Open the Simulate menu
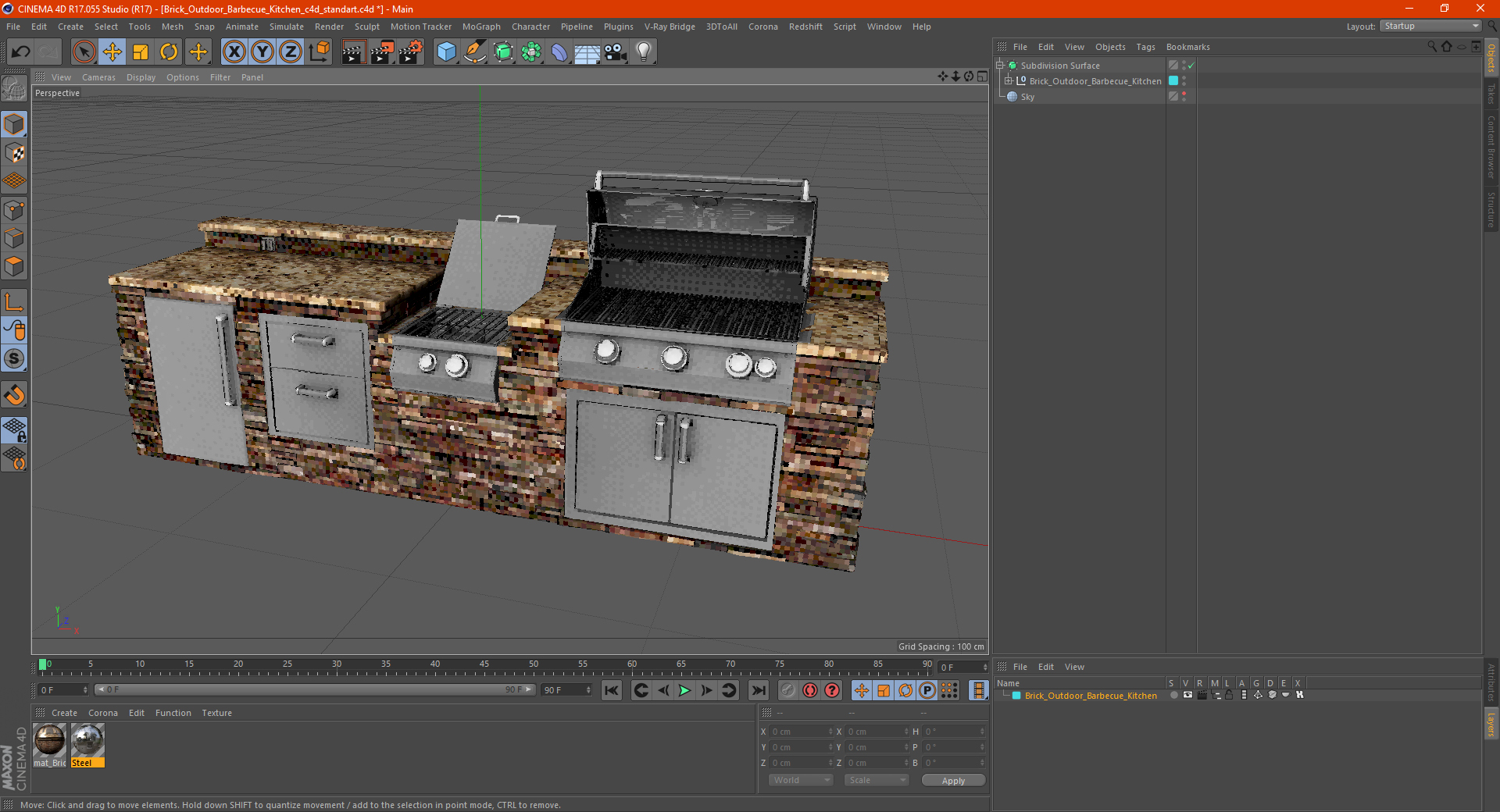The image size is (1500, 812). [286, 27]
